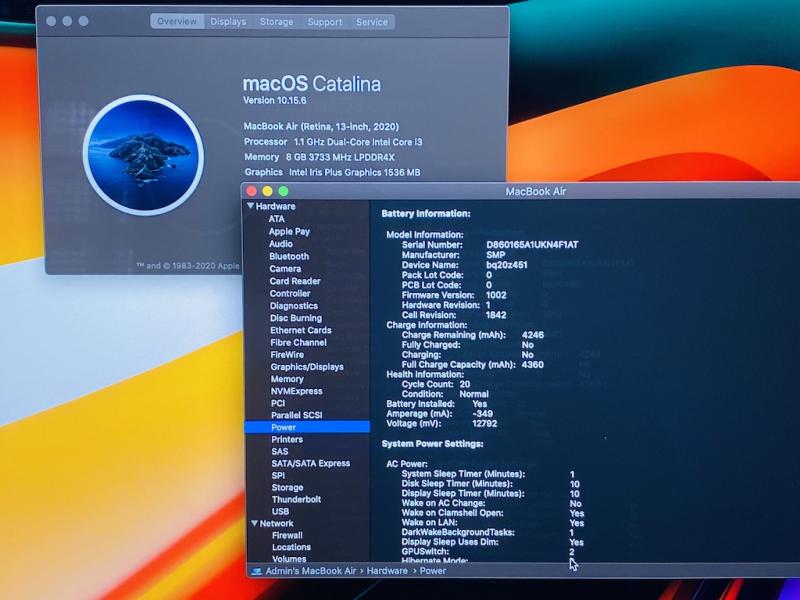Select the highlighted Power sidebar item
Viewport: 800px width, 600px height.
click(307, 427)
